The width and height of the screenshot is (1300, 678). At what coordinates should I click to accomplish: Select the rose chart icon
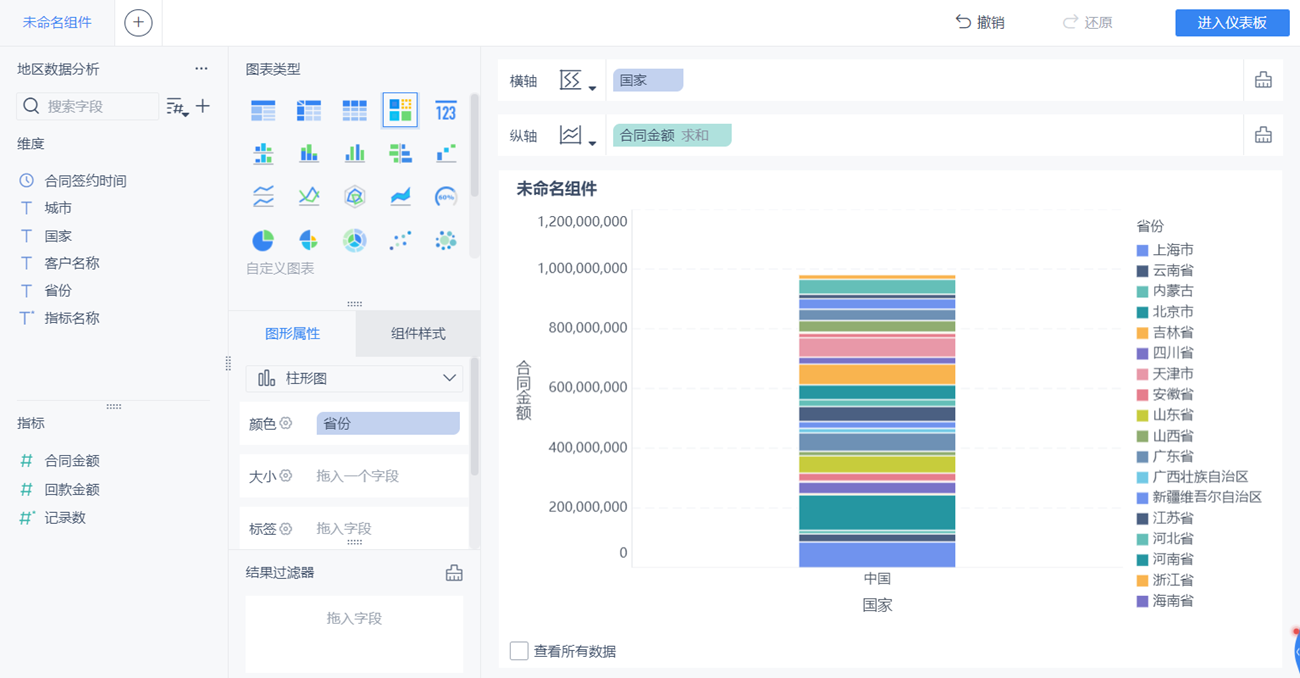click(309, 240)
